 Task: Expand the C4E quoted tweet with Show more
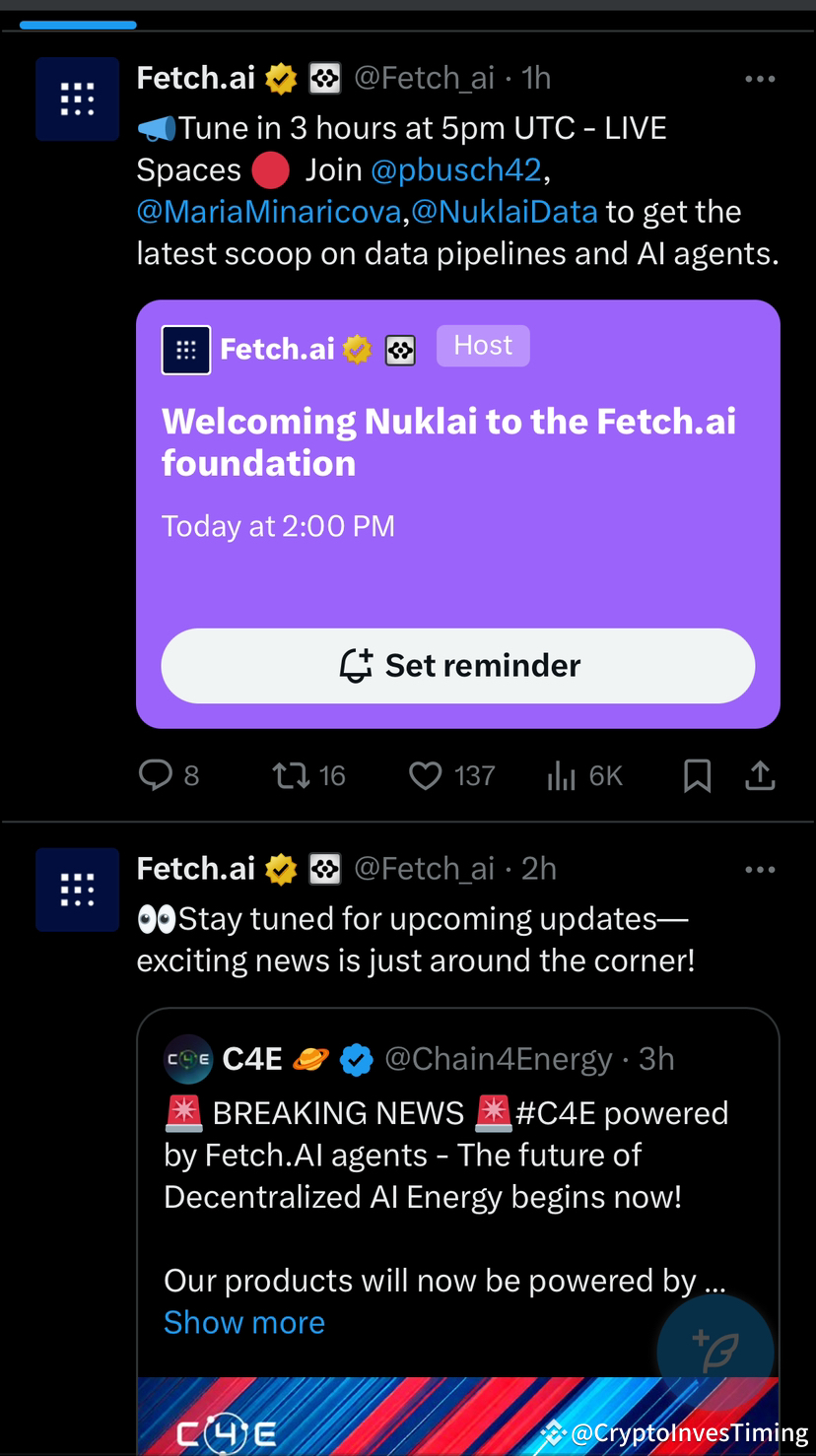(x=243, y=1322)
